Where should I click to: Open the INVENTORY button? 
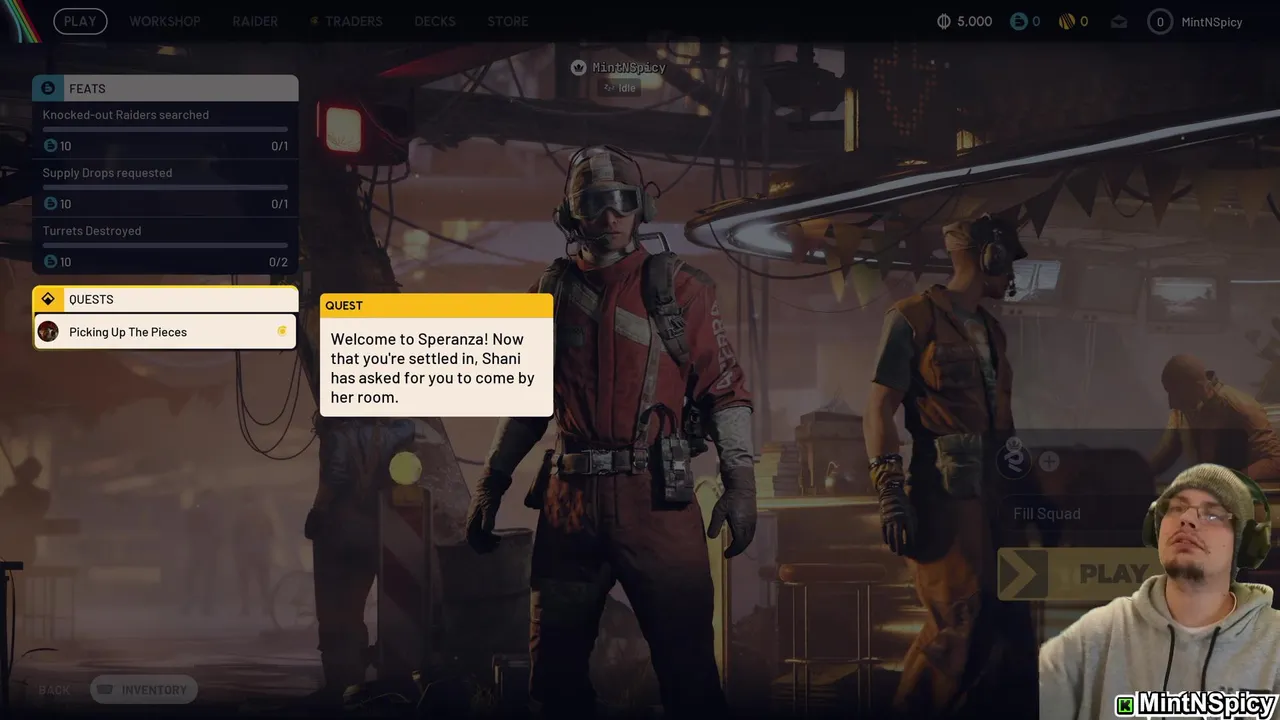coord(144,690)
